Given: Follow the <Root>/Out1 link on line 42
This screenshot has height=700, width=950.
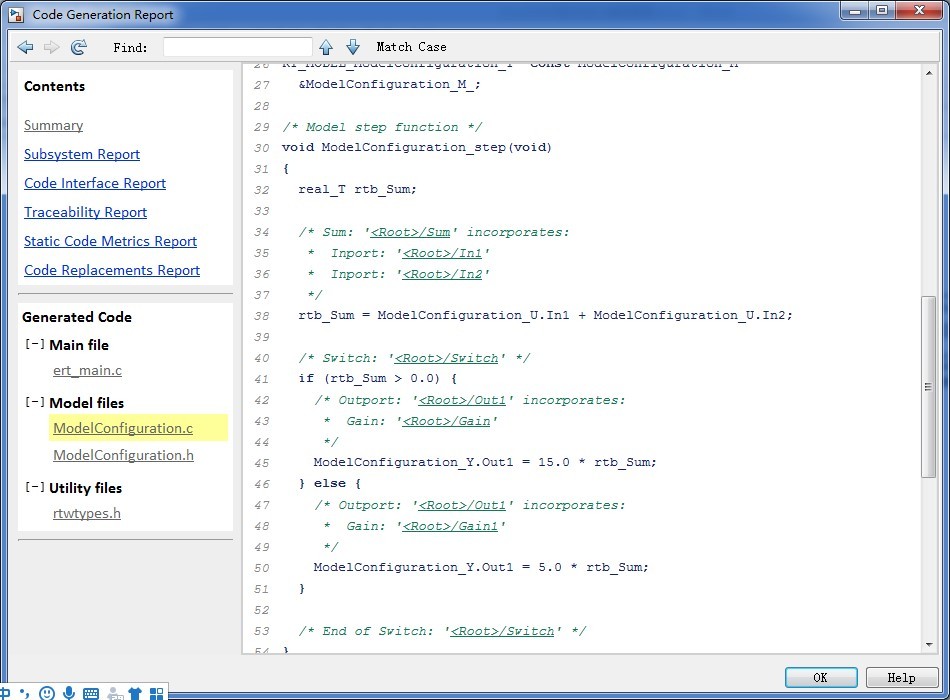Looking at the screenshot, I should pos(462,400).
